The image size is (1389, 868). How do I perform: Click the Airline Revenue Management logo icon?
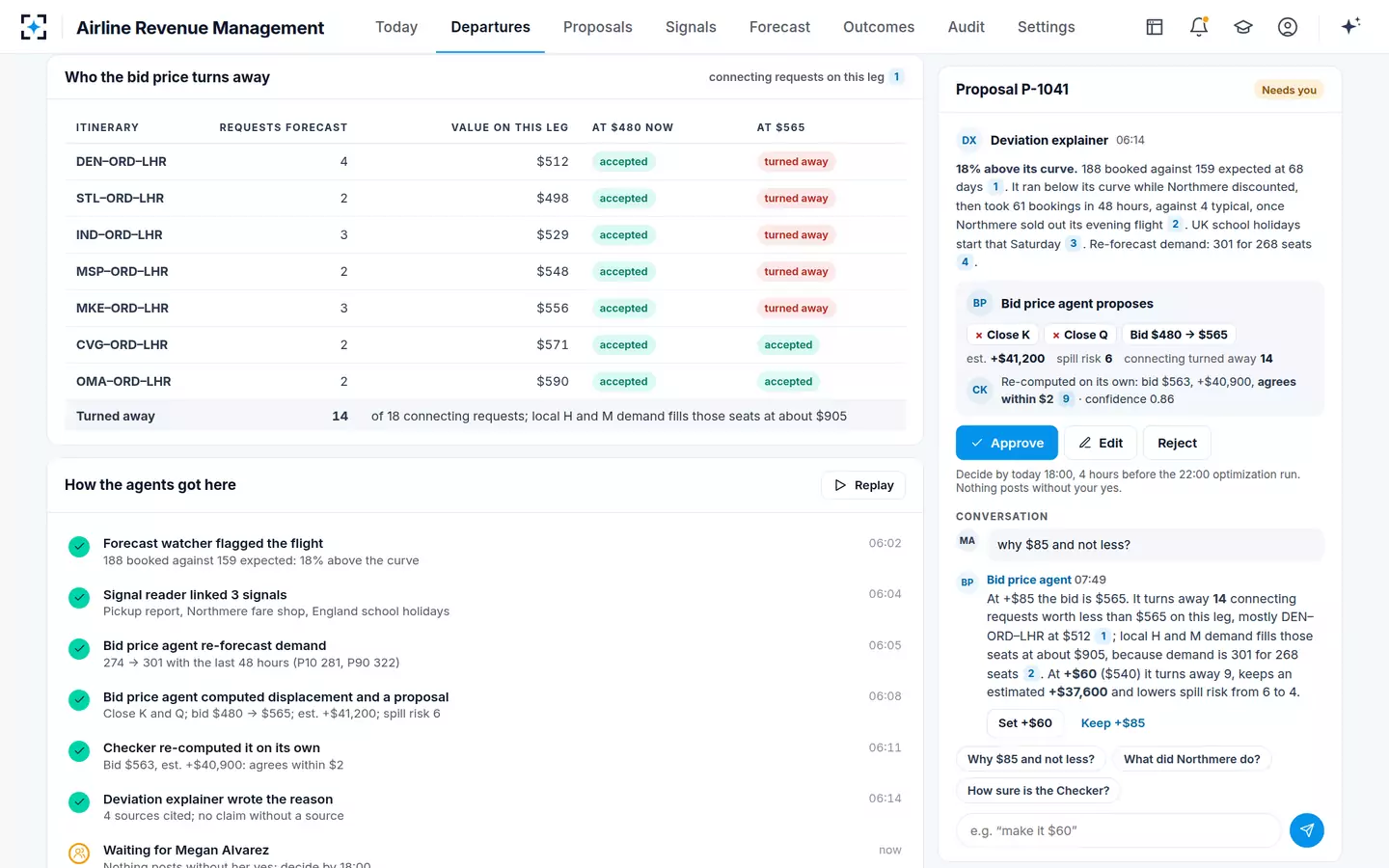pyautogui.click(x=34, y=27)
